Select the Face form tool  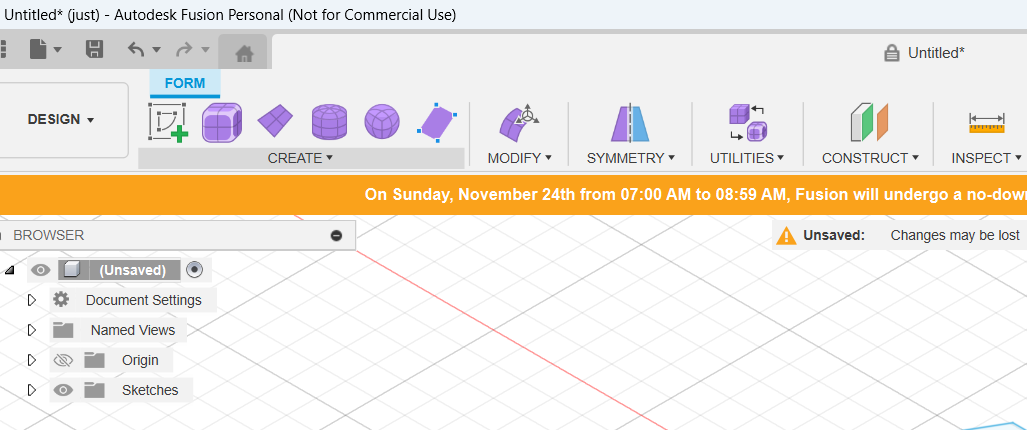pyautogui.click(x=435, y=123)
